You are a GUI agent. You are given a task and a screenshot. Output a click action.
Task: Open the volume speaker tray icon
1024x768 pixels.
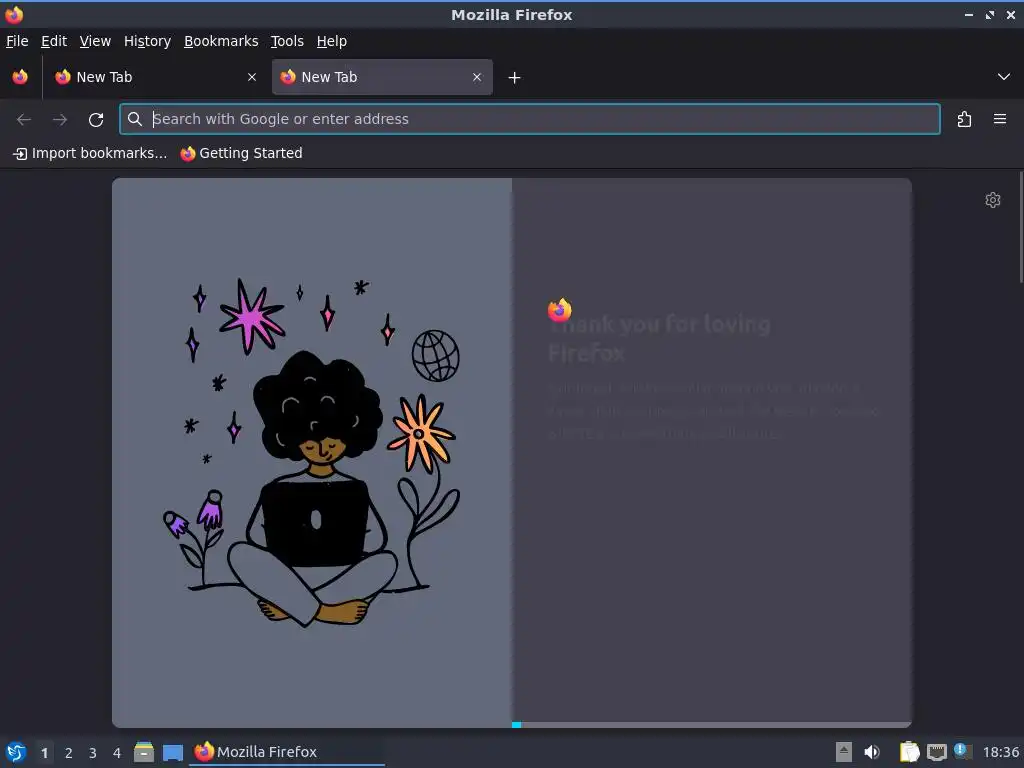[x=872, y=752]
